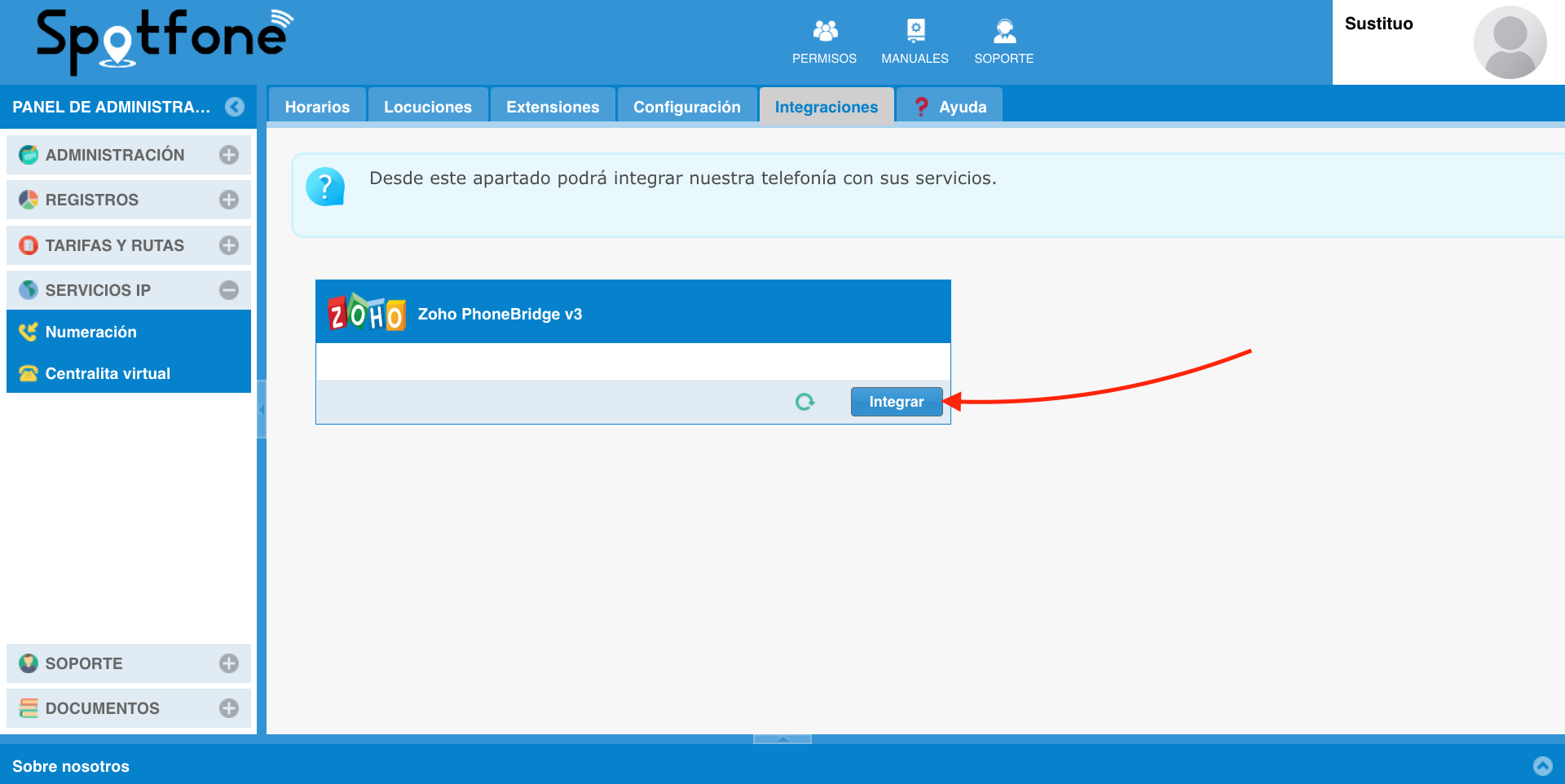Collapse the Servicios IP section
Viewport: 1565px width, 784px height.
(229, 290)
